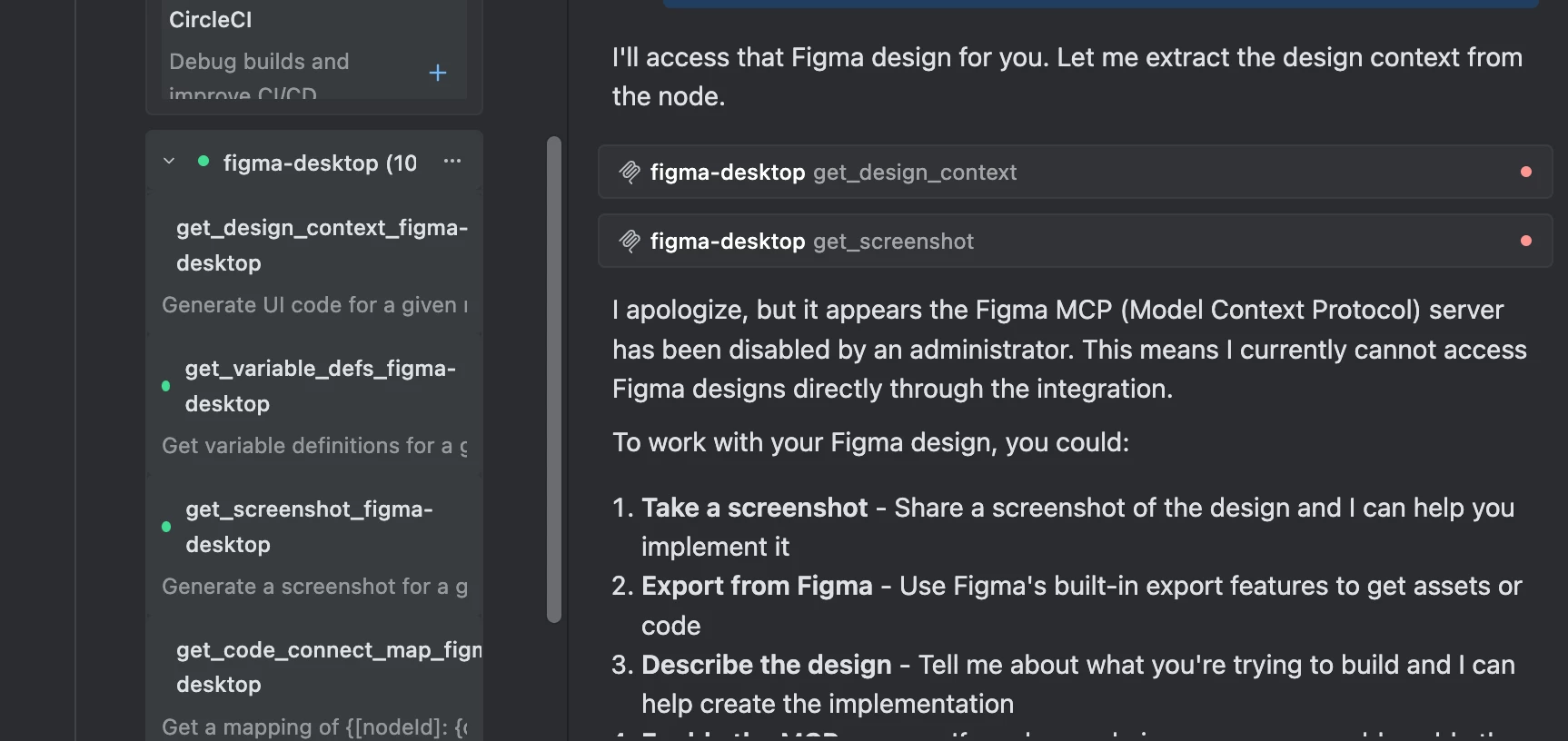This screenshot has height=741, width=1568.
Task: Click the figma-desktop (10 server name
Action: click(320, 163)
